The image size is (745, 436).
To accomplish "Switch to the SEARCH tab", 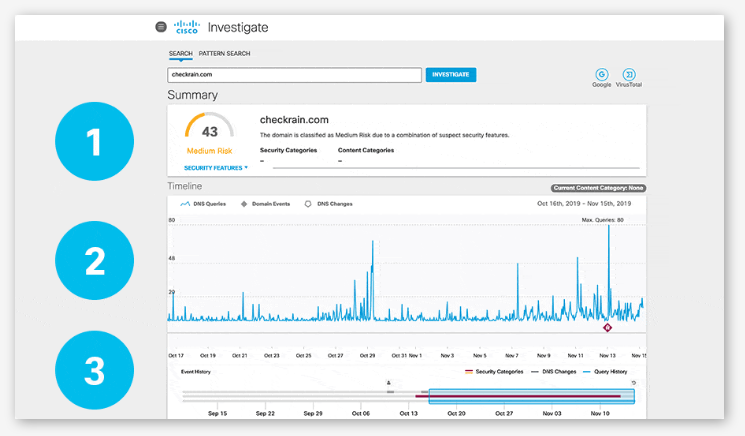I will point(181,54).
